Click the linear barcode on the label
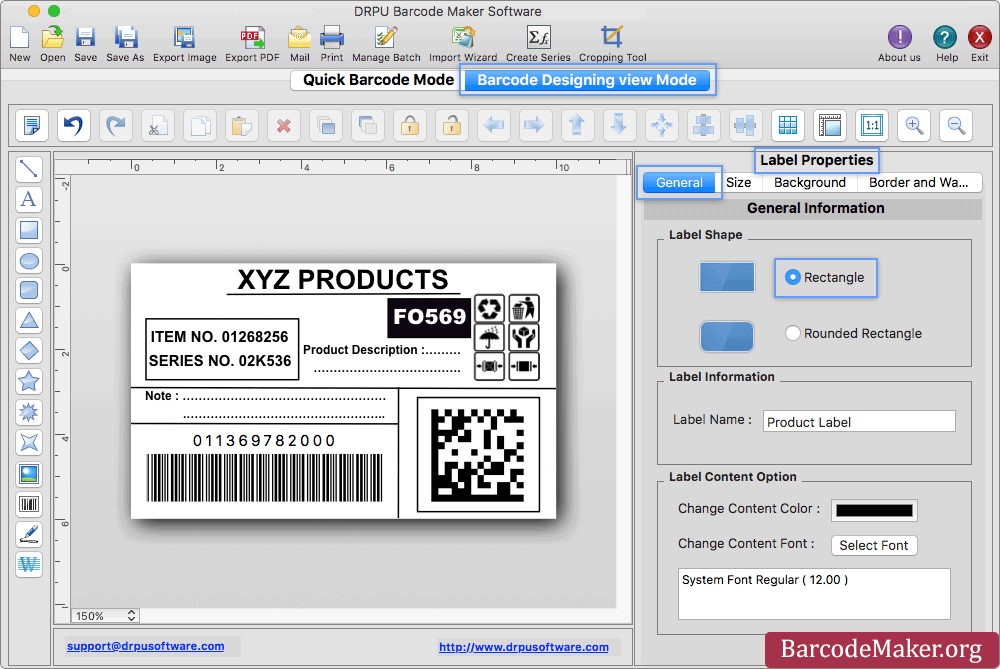 click(265, 478)
